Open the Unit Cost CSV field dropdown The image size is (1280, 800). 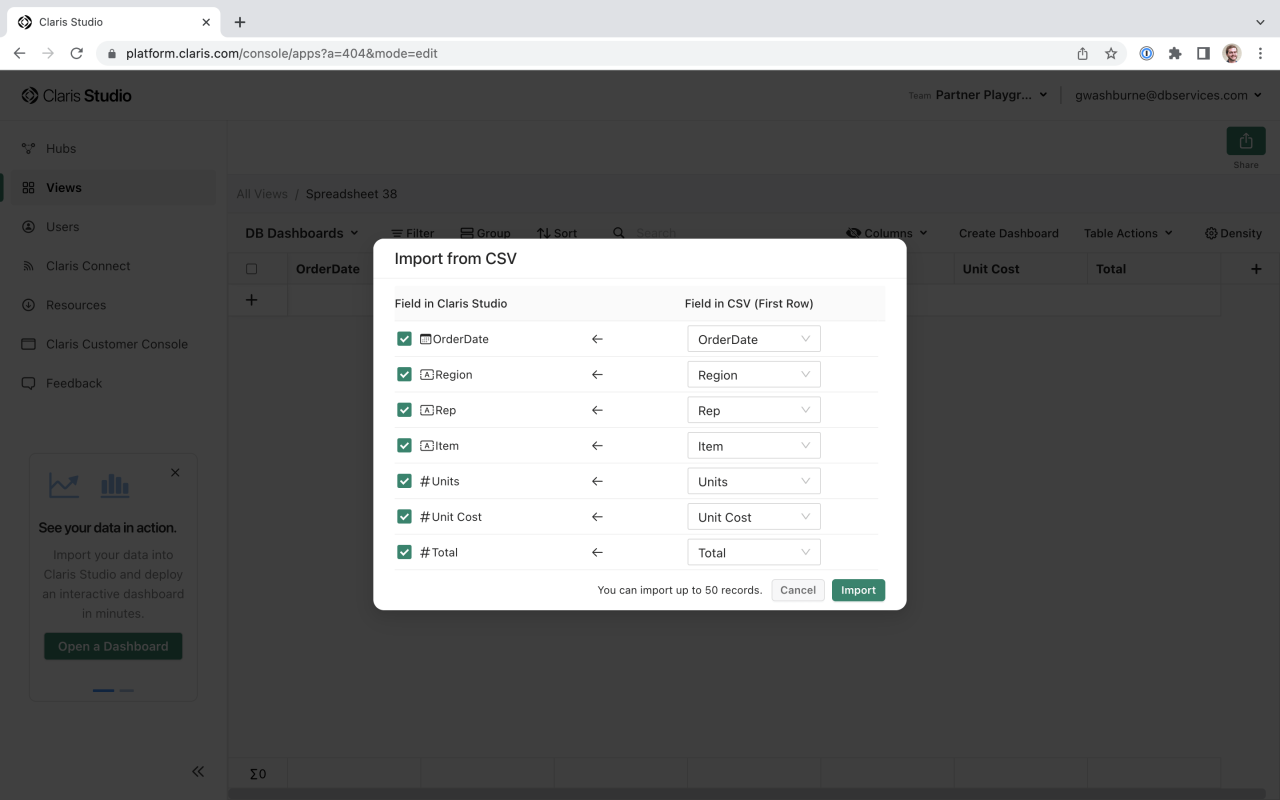(x=754, y=517)
